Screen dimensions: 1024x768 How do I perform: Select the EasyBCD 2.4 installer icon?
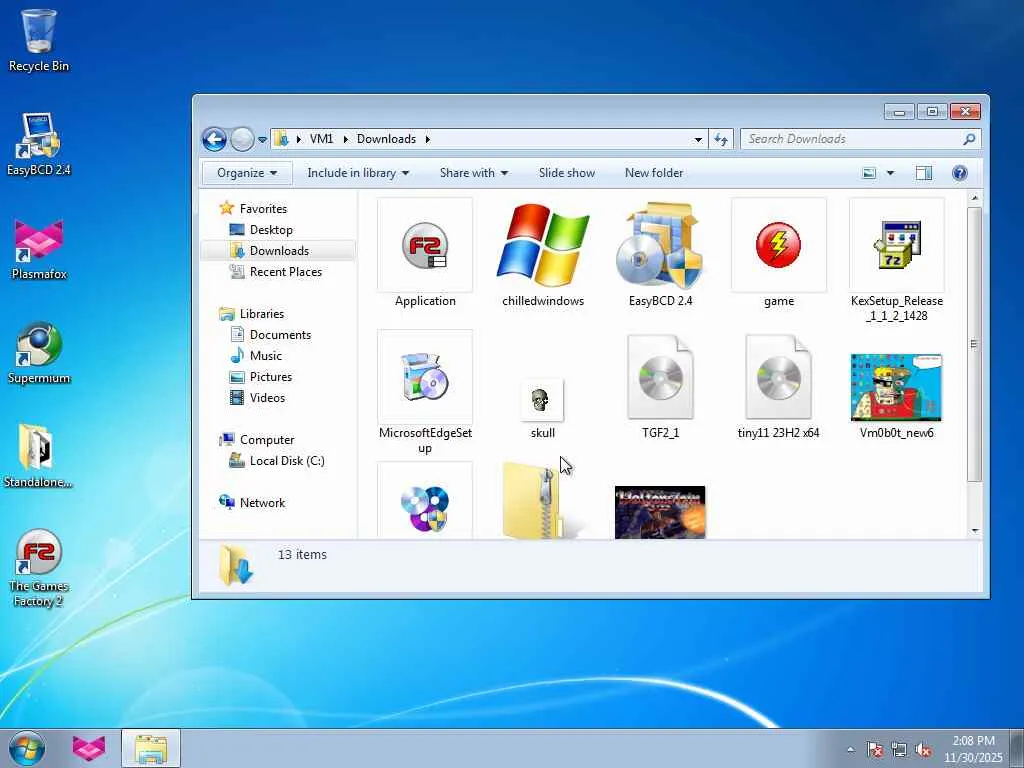(660, 246)
